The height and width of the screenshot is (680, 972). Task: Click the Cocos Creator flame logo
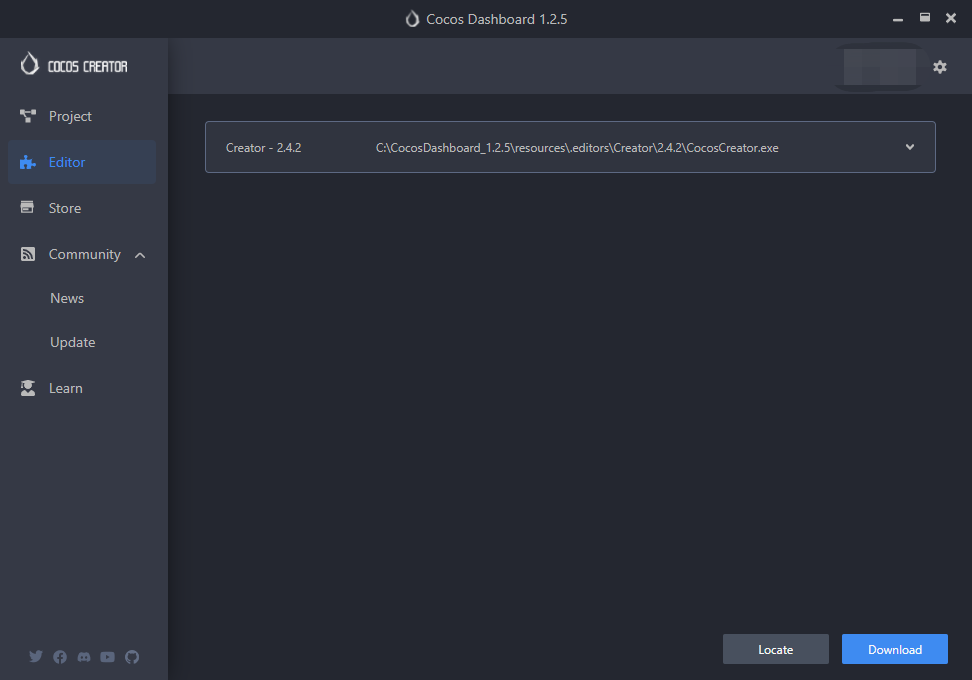click(x=29, y=64)
